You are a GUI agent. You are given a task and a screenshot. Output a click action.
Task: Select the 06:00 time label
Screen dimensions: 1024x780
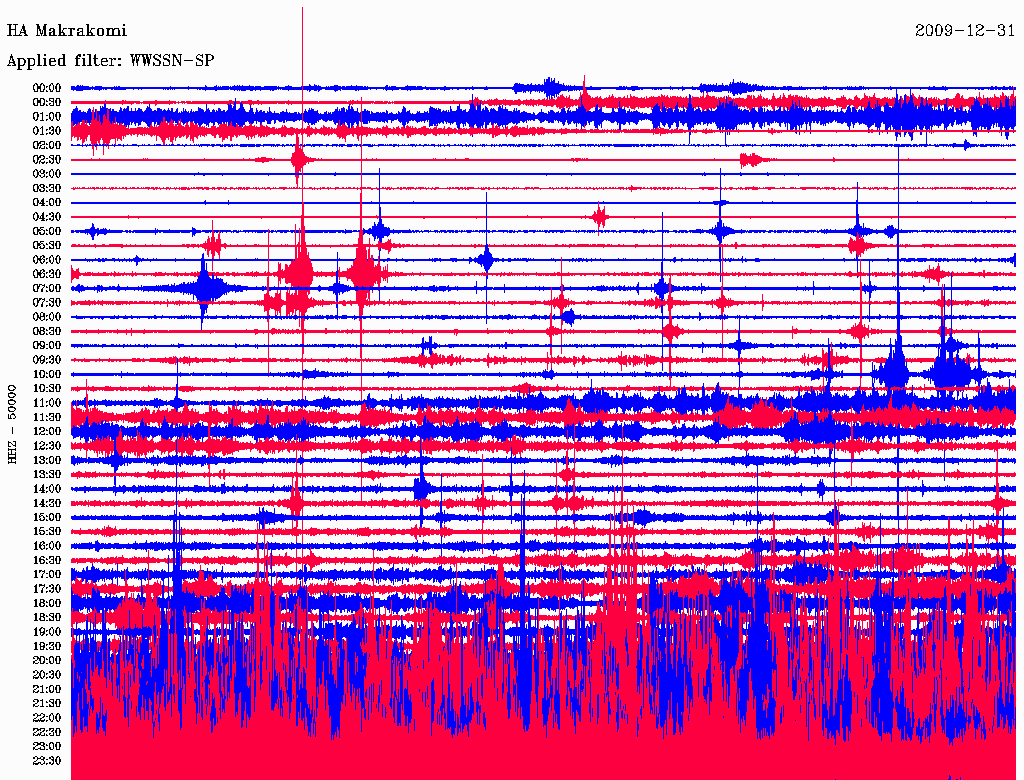pyautogui.click(x=47, y=259)
